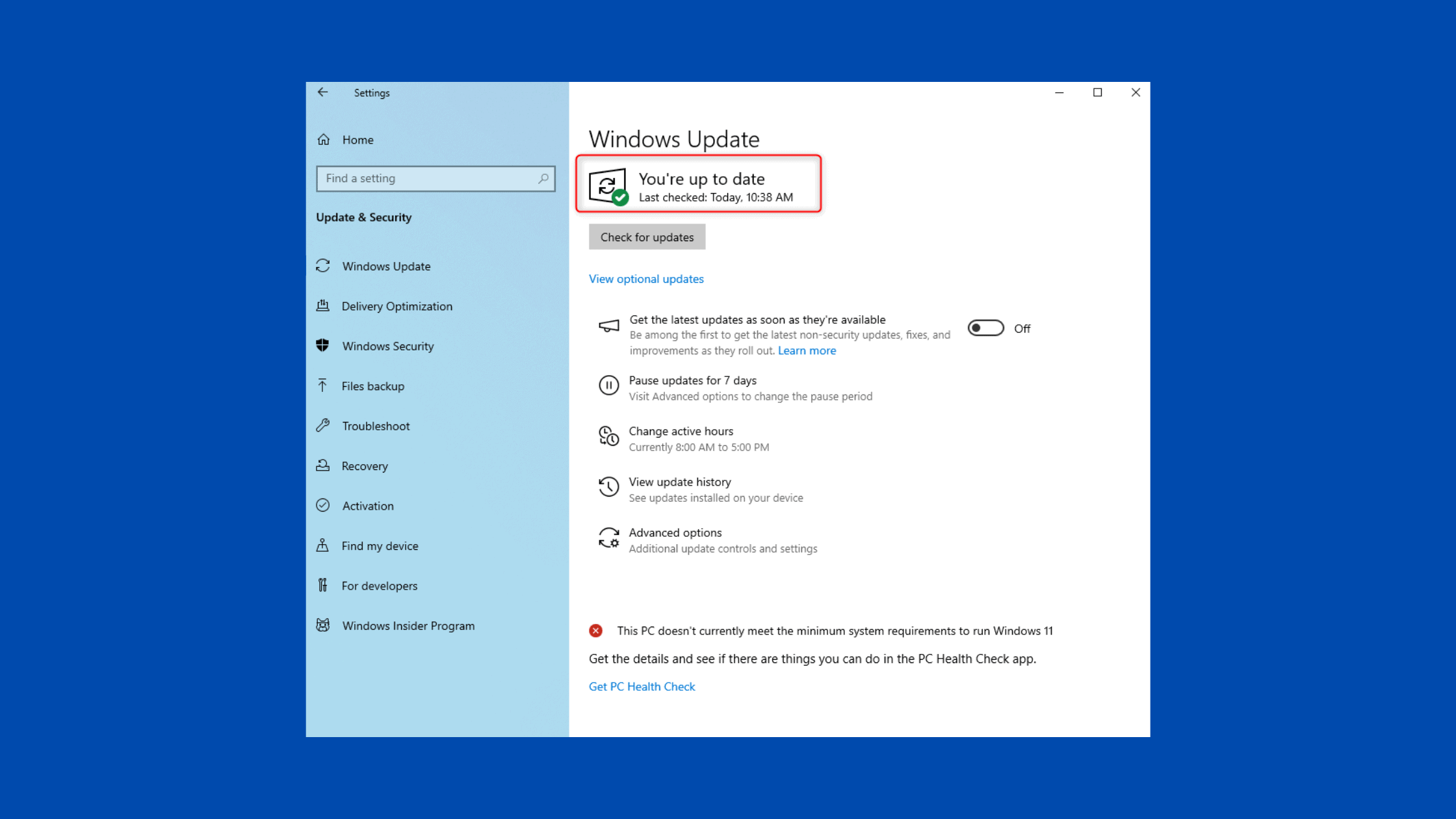Select the Troubleshoot wrench icon
Screen dimensions: 1456x819
coord(324,426)
